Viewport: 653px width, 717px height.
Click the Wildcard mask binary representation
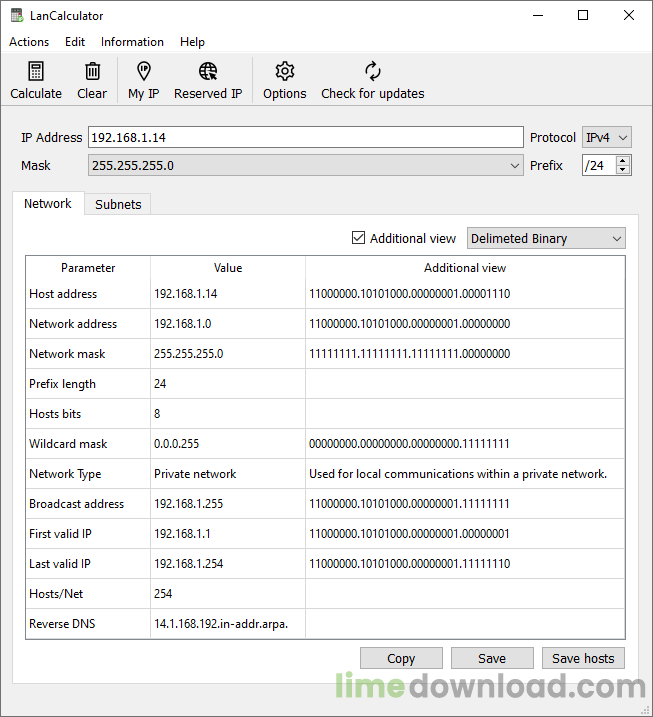409,444
